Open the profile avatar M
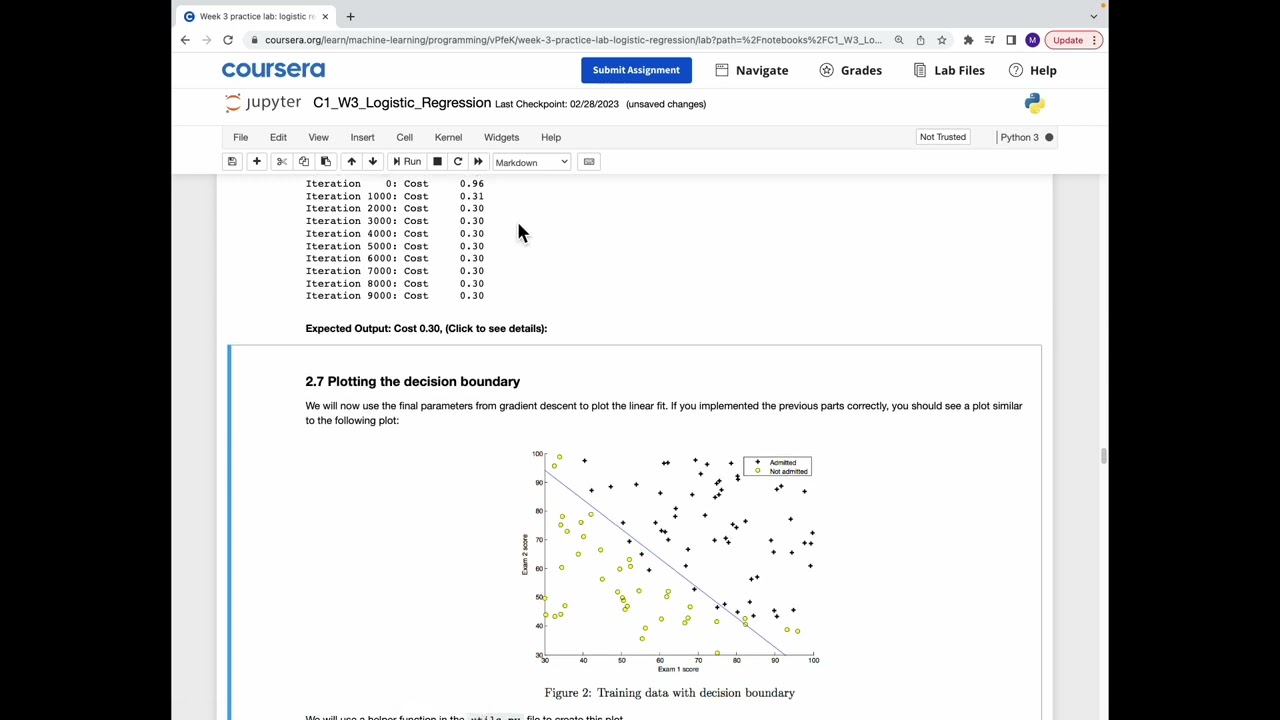 click(x=1032, y=40)
